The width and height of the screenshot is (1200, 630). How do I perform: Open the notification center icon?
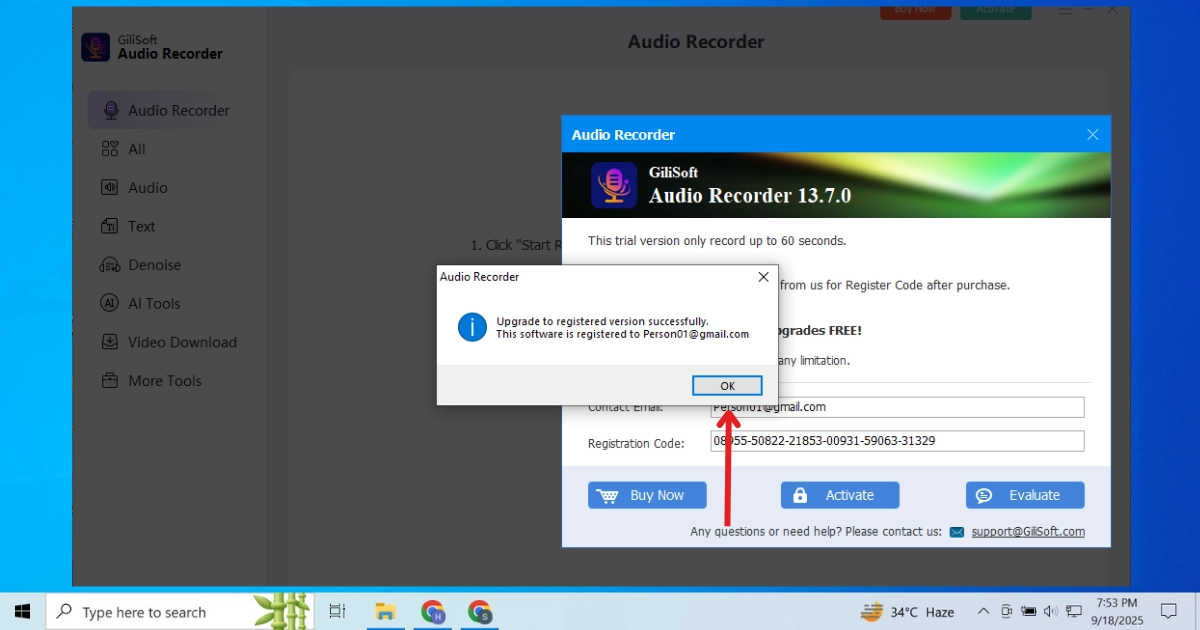(x=1169, y=611)
